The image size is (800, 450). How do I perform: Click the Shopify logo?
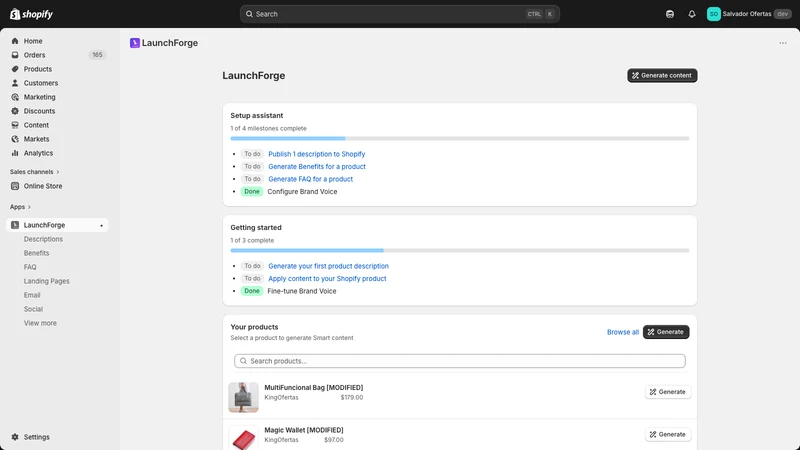pos(31,14)
